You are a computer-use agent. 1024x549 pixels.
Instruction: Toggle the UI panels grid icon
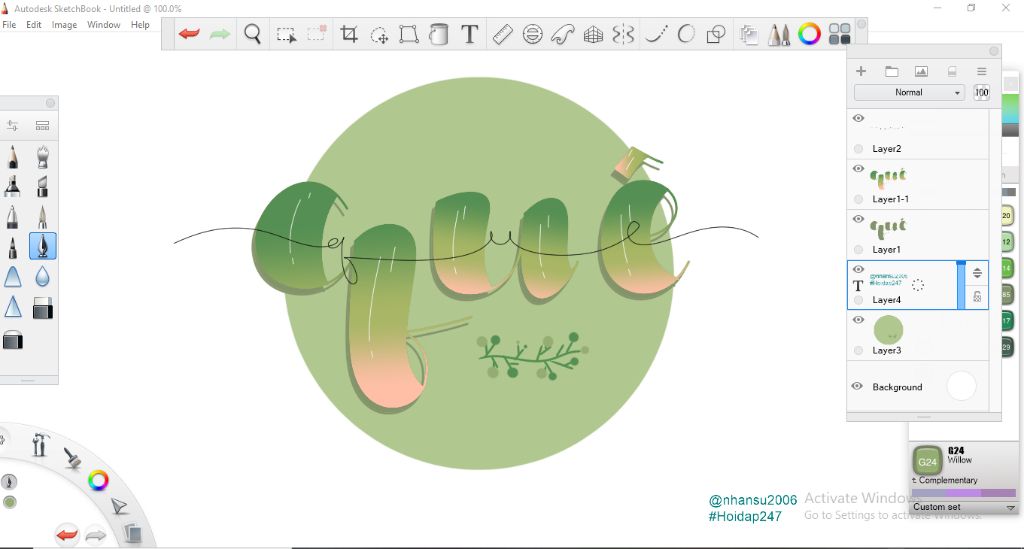click(839, 33)
